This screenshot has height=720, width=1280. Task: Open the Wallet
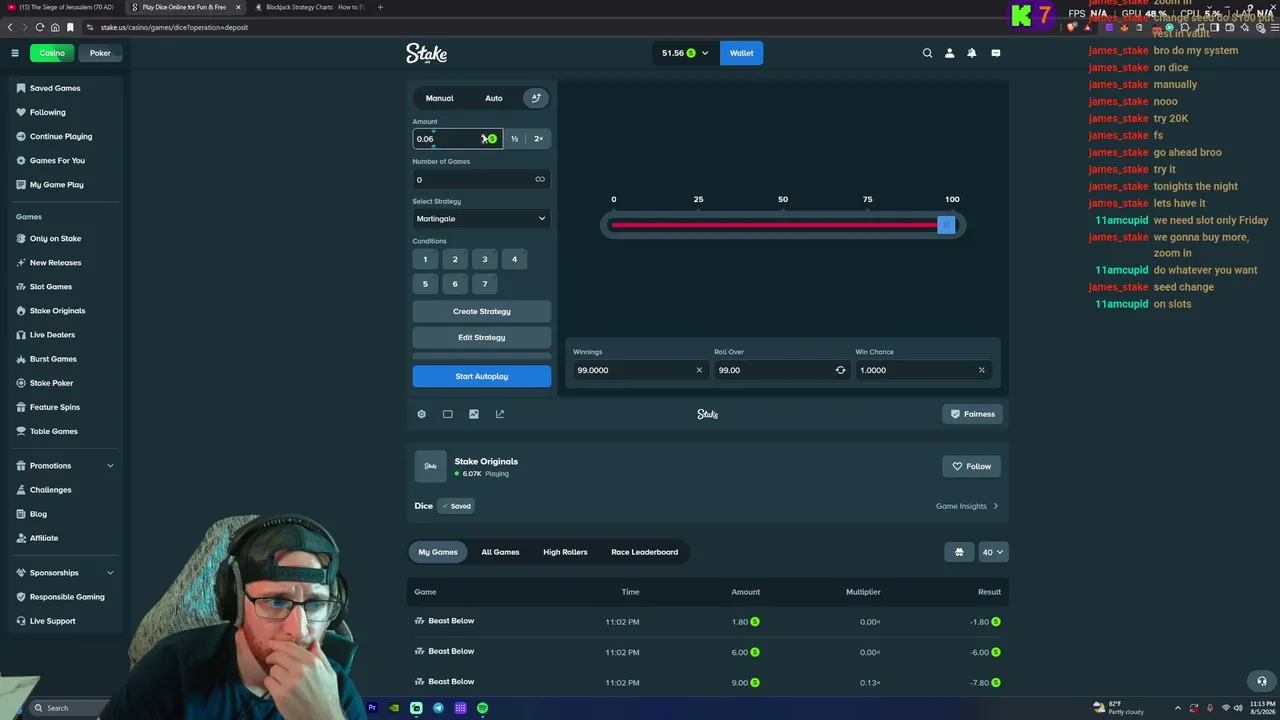coord(742,53)
